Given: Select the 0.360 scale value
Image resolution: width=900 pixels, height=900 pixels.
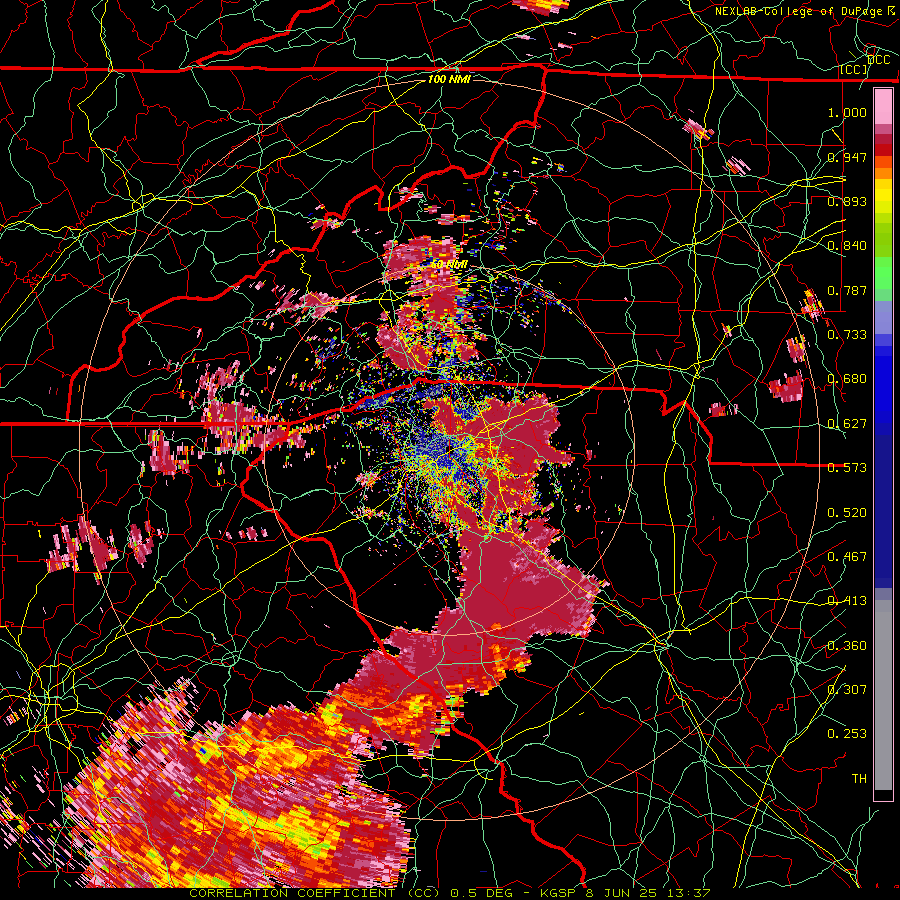Looking at the screenshot, I should click(847, 646).
